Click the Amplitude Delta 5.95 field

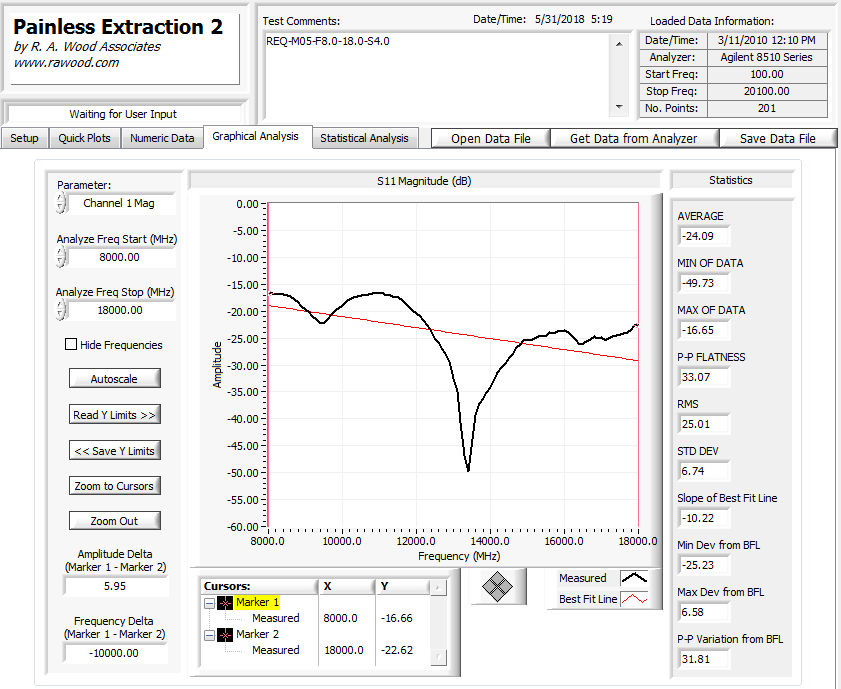tap(115, 586)
